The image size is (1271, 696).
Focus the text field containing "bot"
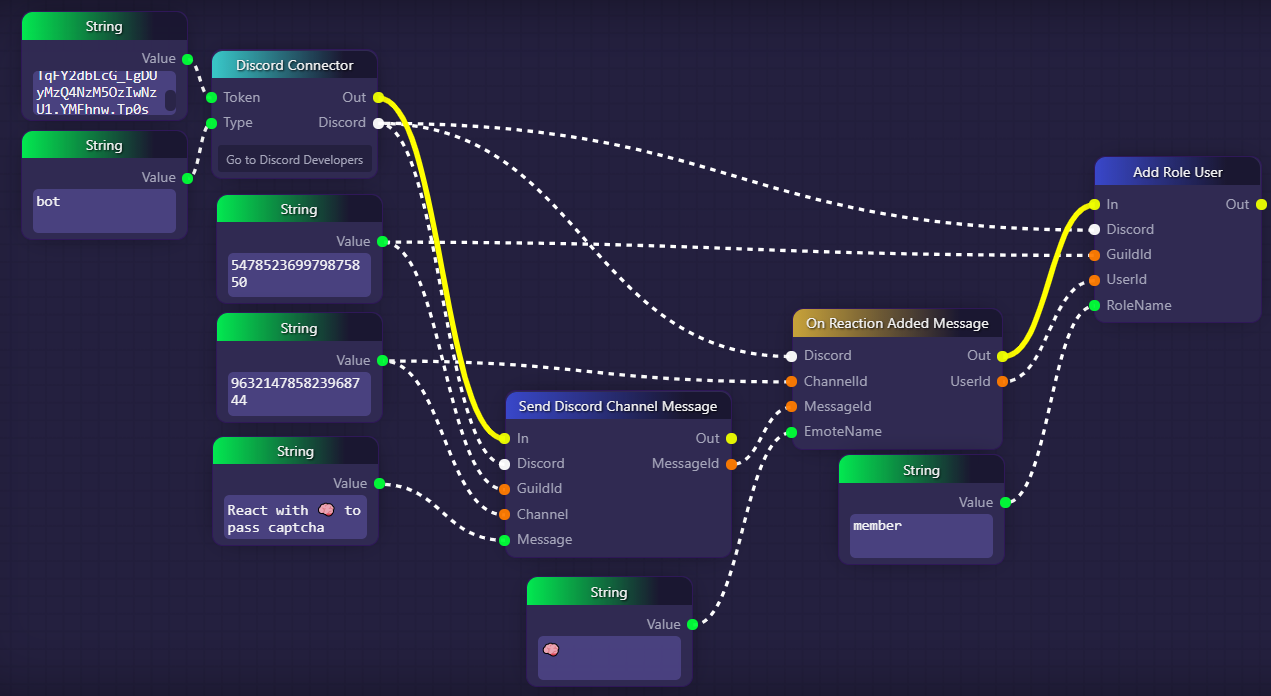[x=104, y=211]
